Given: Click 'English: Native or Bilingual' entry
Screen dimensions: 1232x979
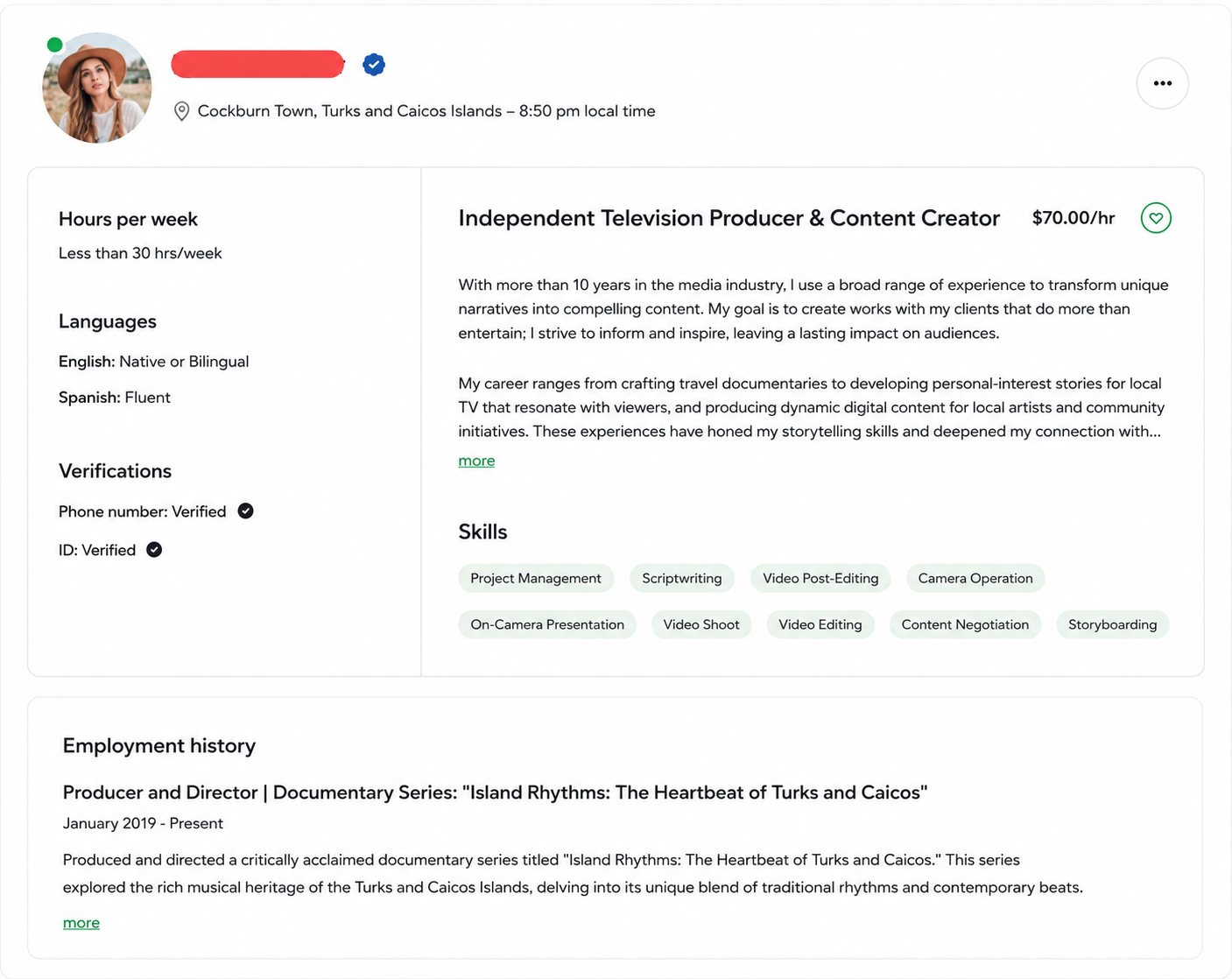Looking at the screenshot, I should (154, 362).
